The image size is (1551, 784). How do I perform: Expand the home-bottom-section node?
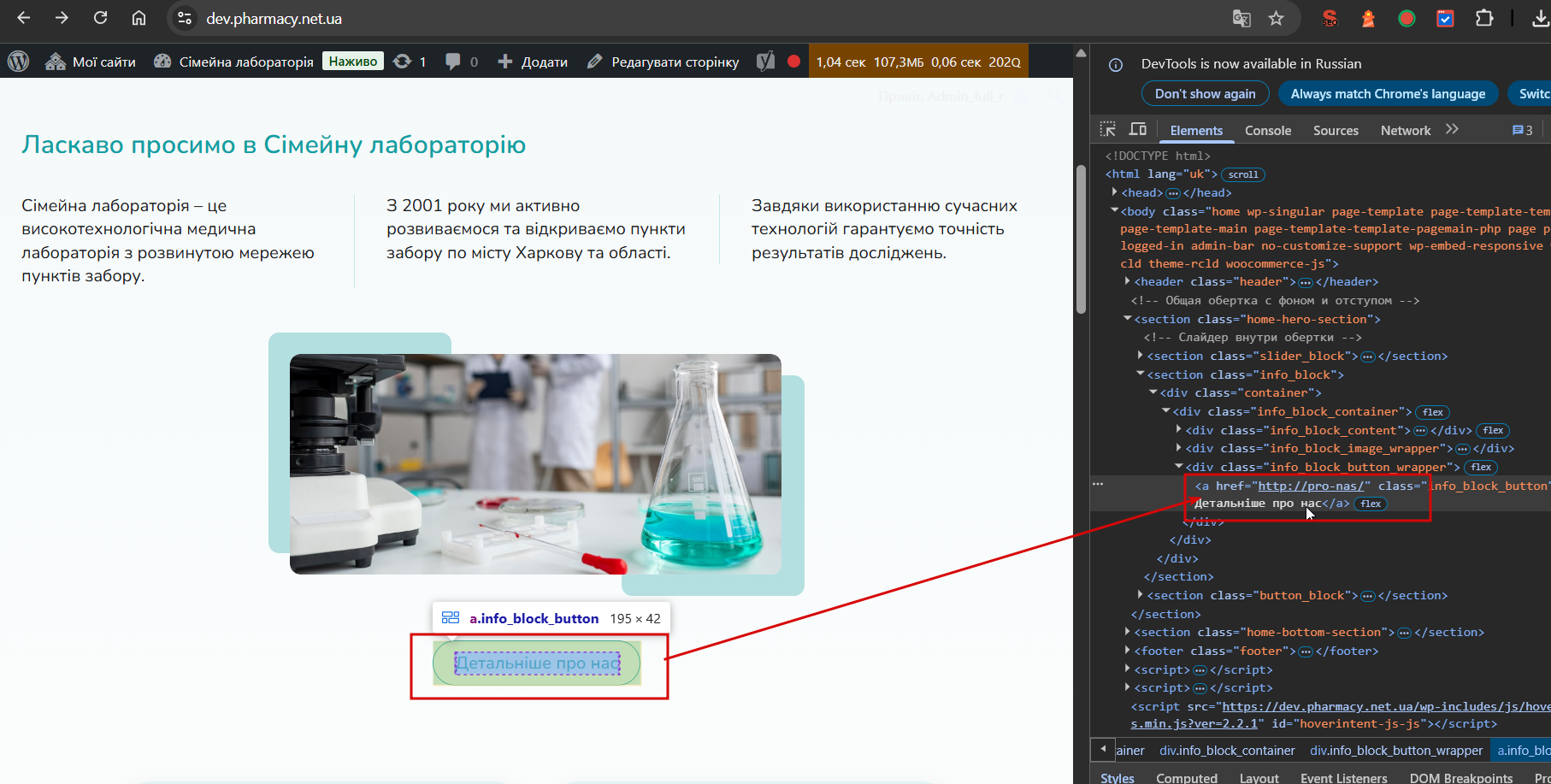coord(1127,632)
